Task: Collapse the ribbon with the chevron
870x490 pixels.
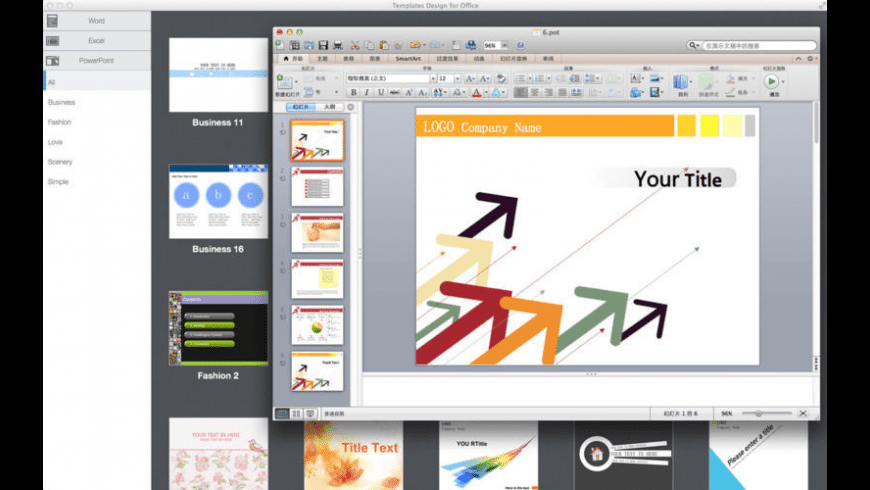Action: 798,59
